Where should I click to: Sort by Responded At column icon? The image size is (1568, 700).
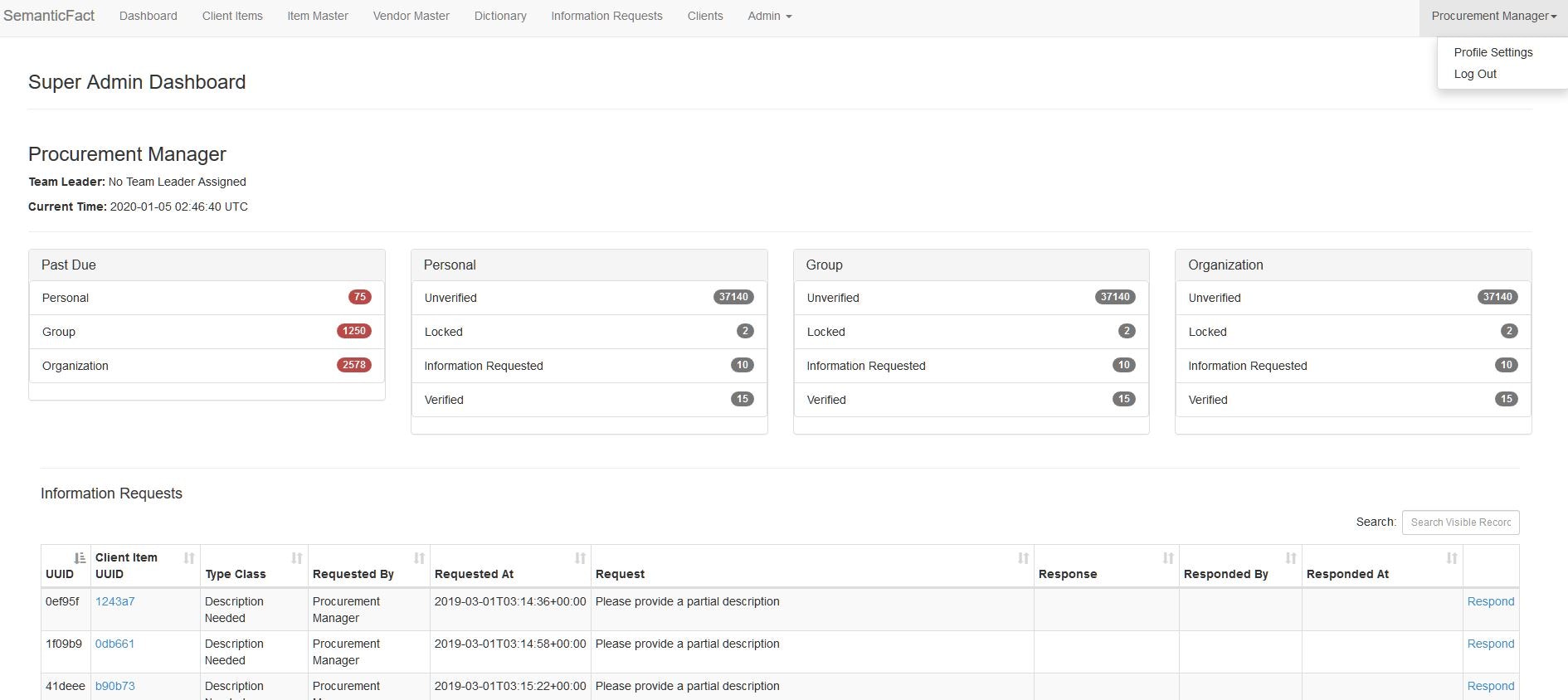coord(1452,558)
